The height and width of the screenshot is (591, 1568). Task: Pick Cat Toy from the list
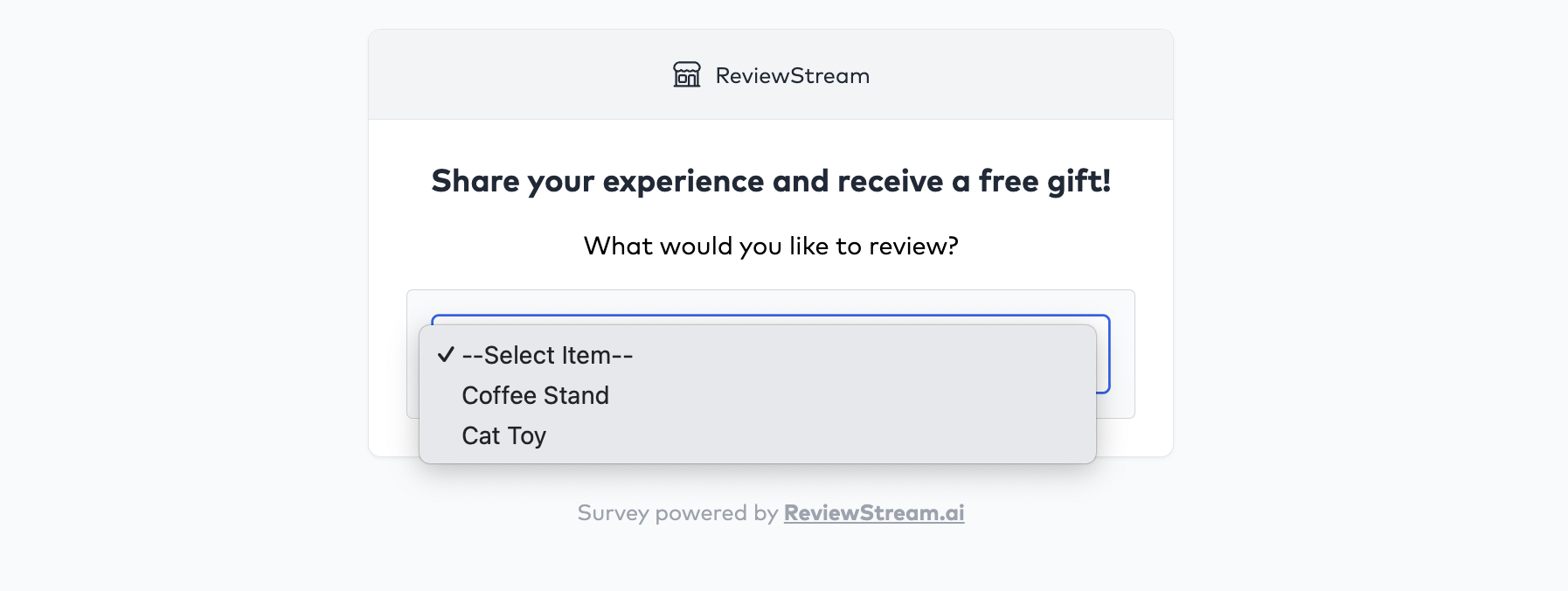point(503,435)
